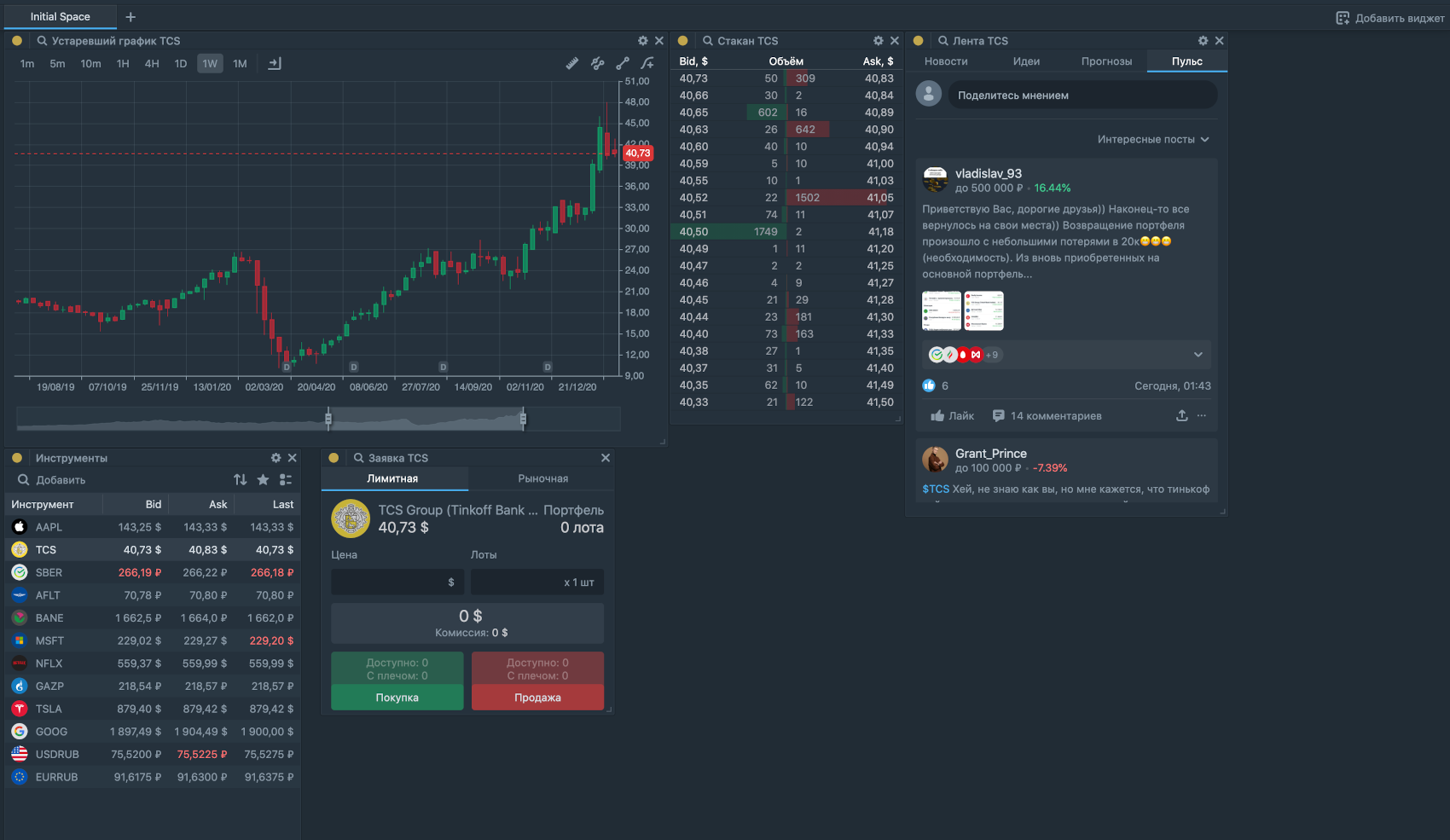Image resolution: width=1450 pixels, height=840 pixels.
Task: Add a function curve to the chart
Action: coord(648,63)
